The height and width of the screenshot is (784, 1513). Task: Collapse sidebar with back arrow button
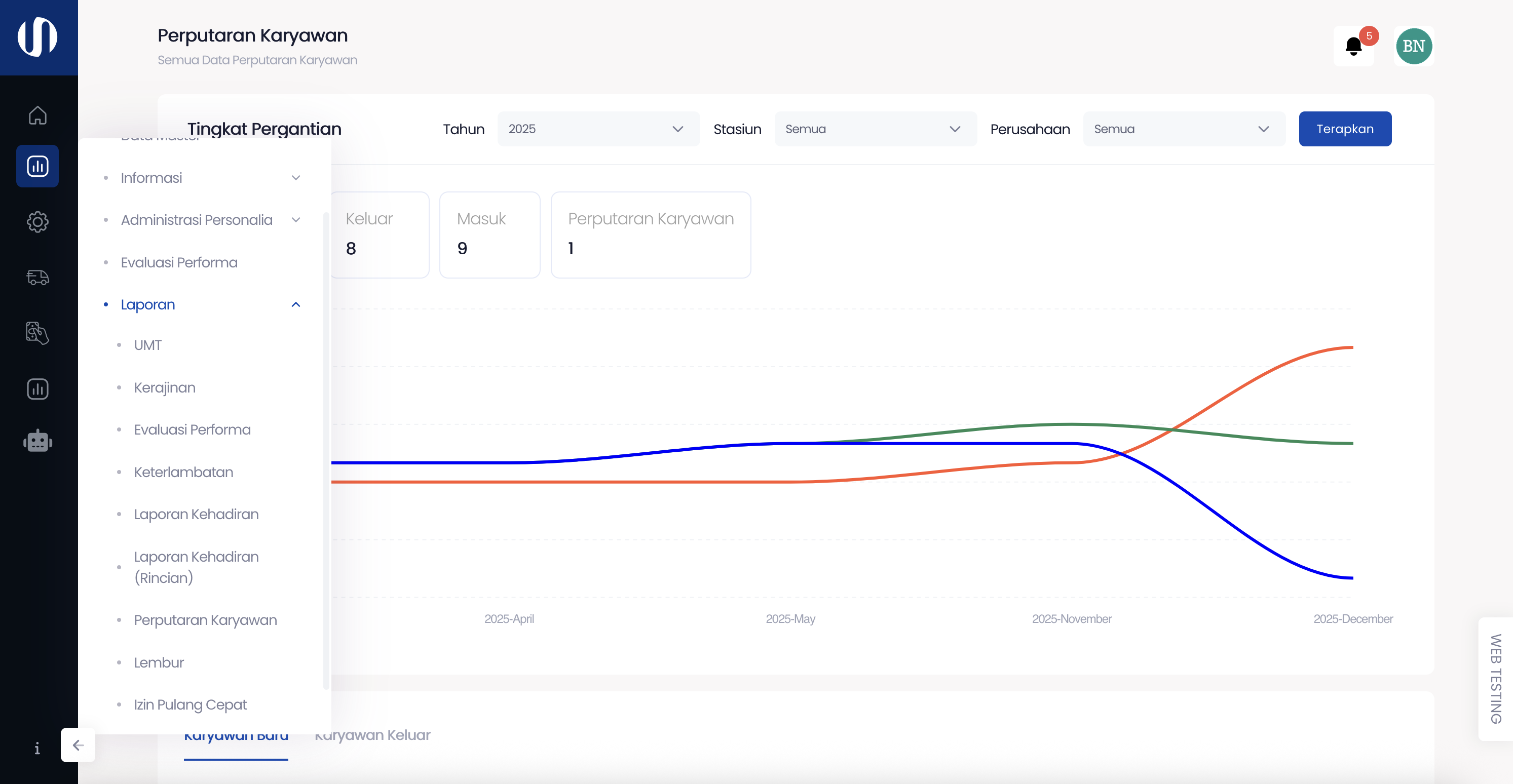pyautogui.click(x=78, y=744)
